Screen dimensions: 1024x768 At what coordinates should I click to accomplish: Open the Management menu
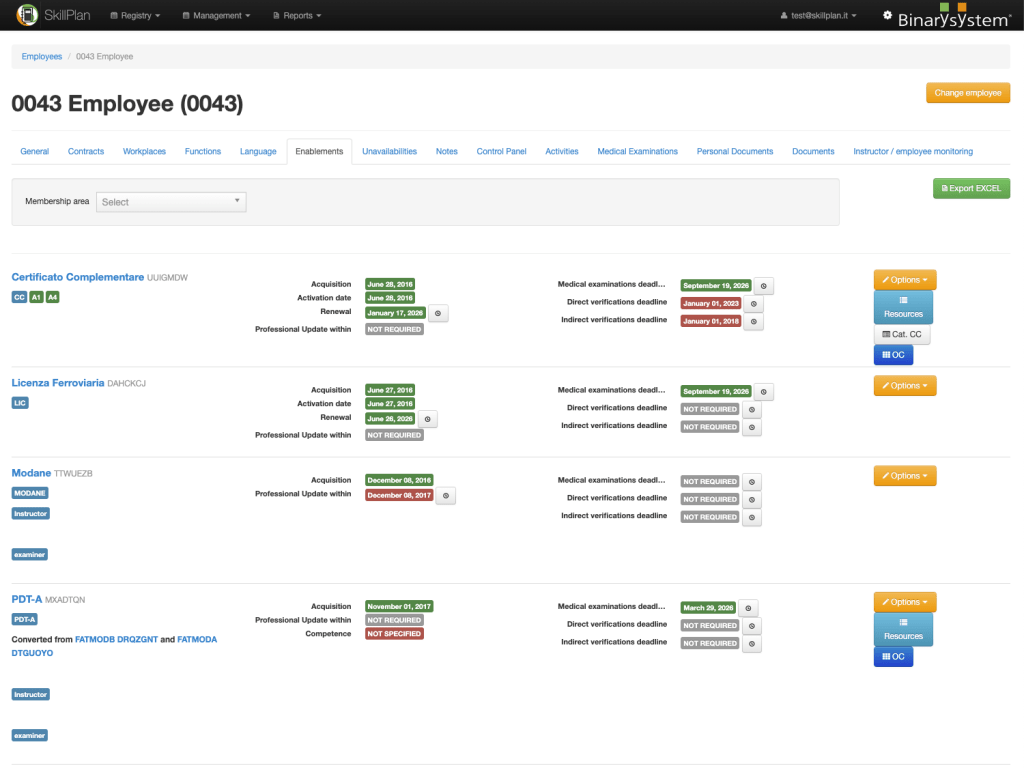[216, 15]
